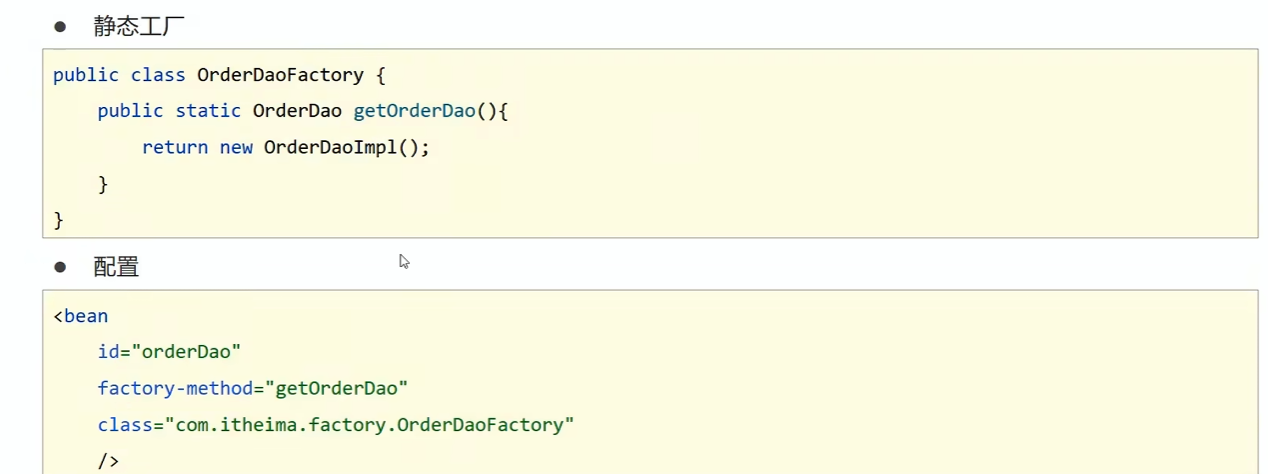
Task: Click the 'new' keyword
Action: [236, 147]
